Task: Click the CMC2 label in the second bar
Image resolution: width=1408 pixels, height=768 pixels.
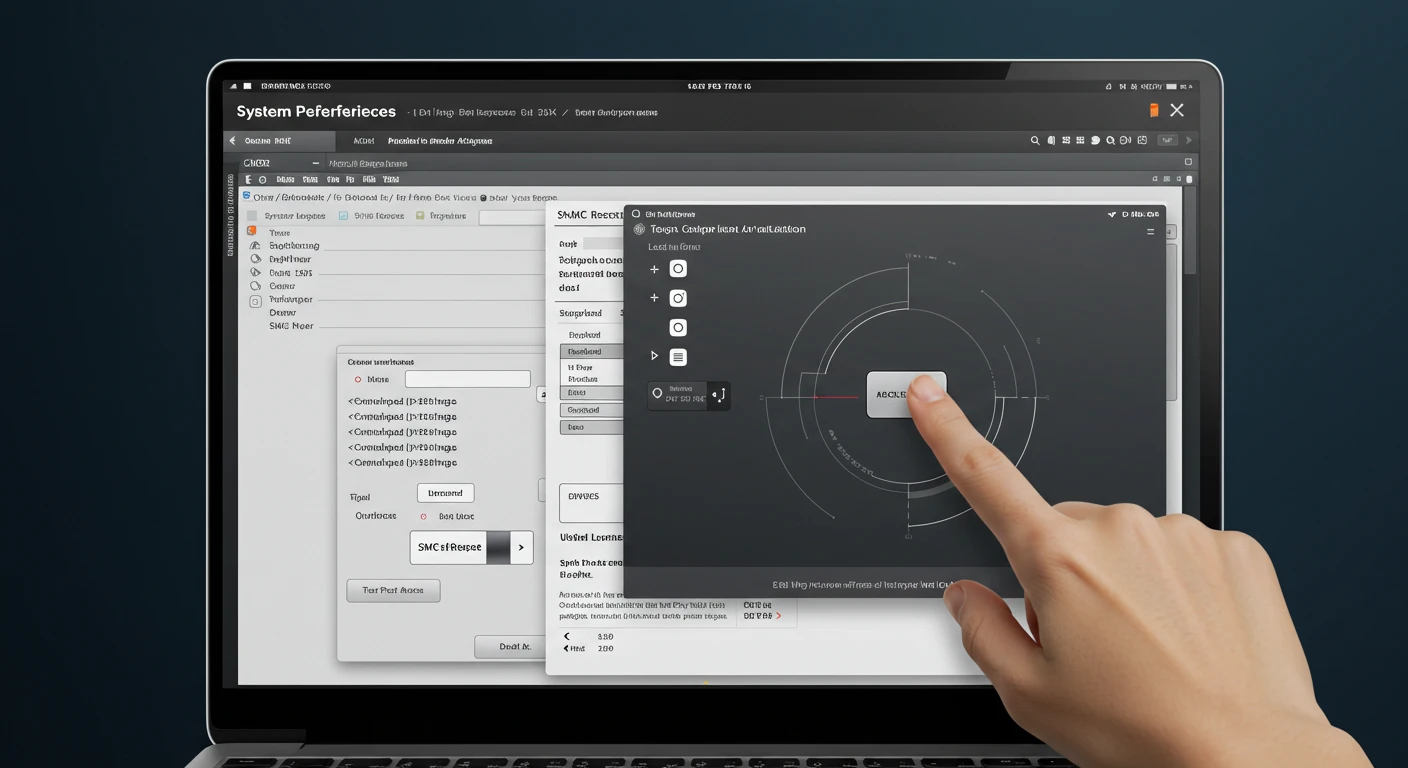Action: click(257, 163)
